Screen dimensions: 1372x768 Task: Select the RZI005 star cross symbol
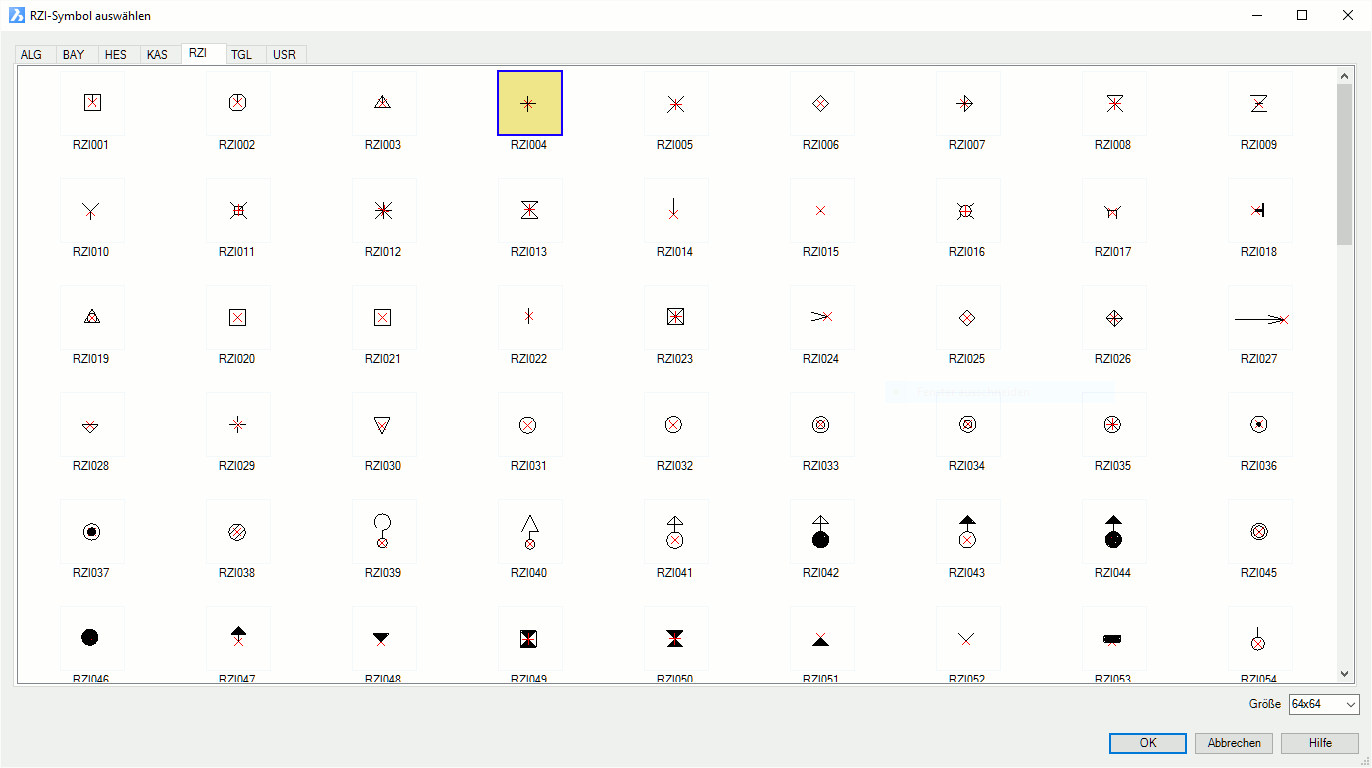point(676,103)
